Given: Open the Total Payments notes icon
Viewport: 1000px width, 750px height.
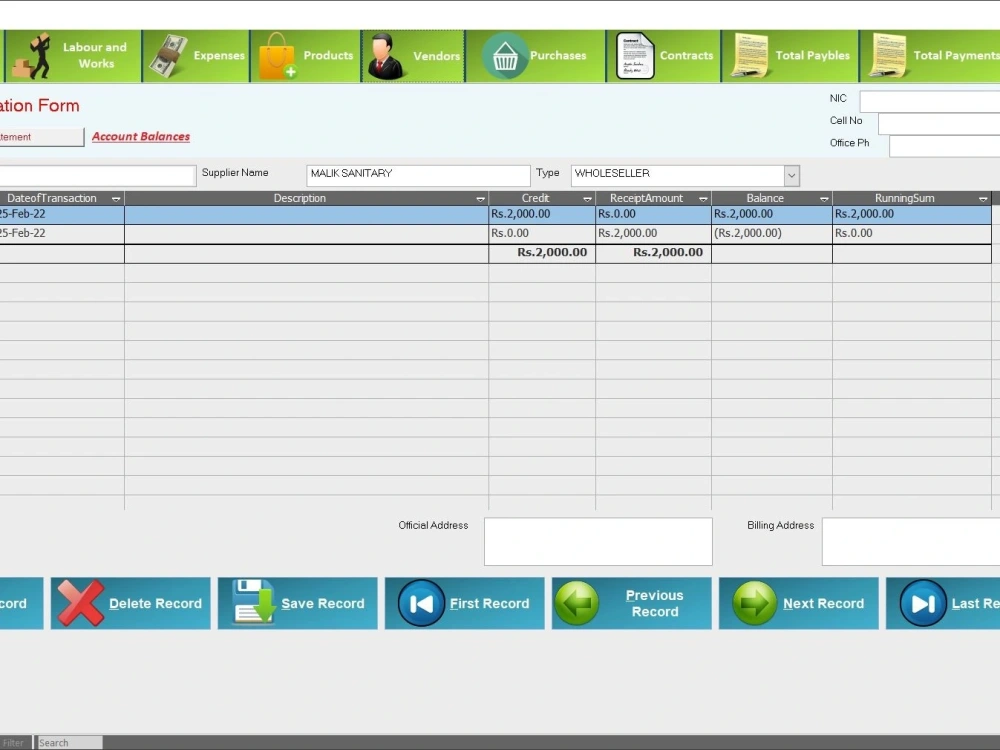Looking at the screenshot, I should point(887,56).
